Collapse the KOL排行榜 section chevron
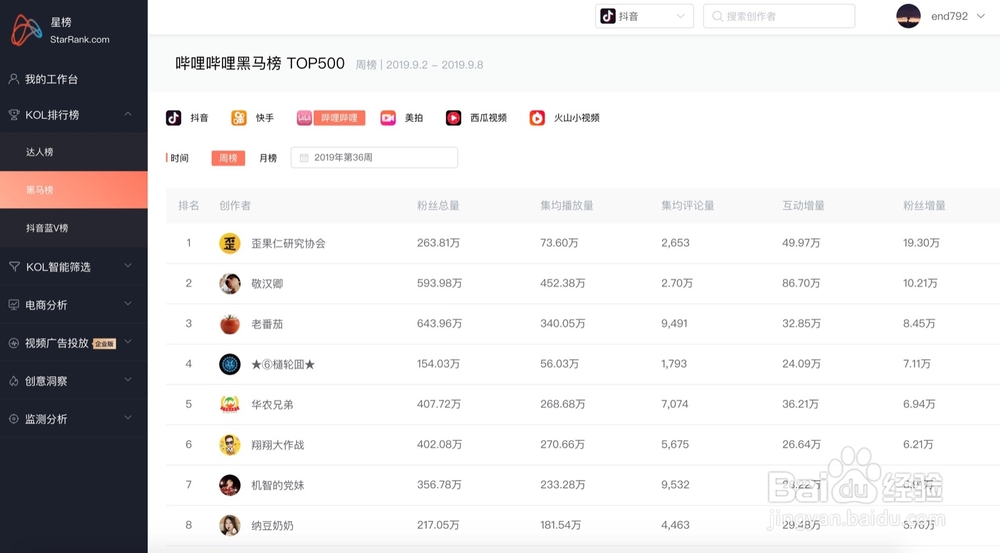 [x=128, y=114]
